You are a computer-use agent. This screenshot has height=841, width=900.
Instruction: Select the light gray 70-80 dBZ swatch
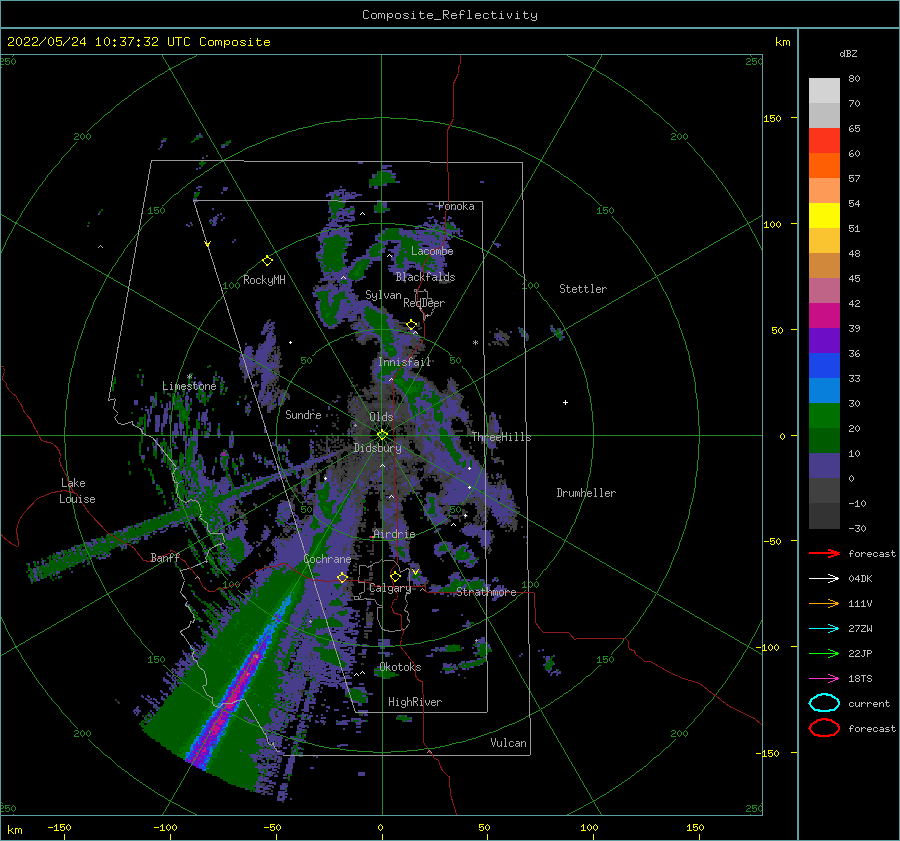click(x=824, y=91)
